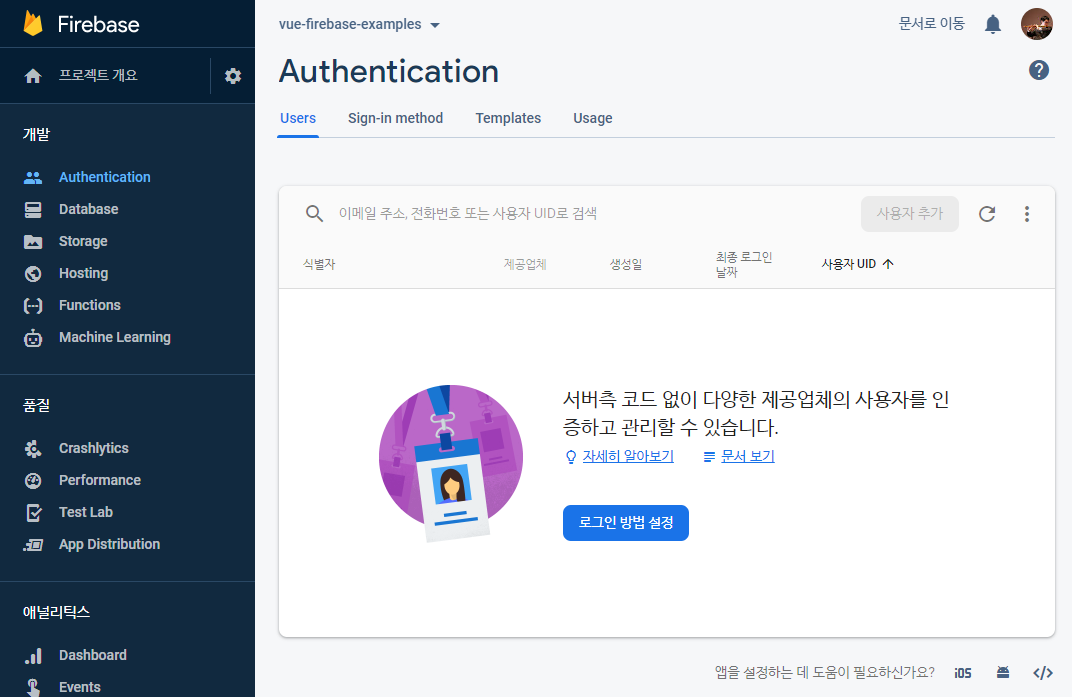Click the 제공업체 column header

pos(525,265)
